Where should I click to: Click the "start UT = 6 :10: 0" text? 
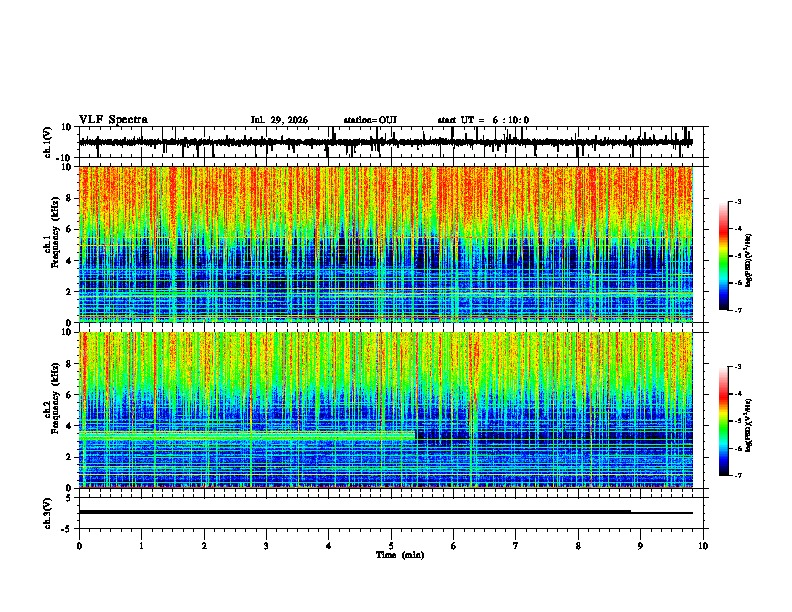(x=483, y=120)
